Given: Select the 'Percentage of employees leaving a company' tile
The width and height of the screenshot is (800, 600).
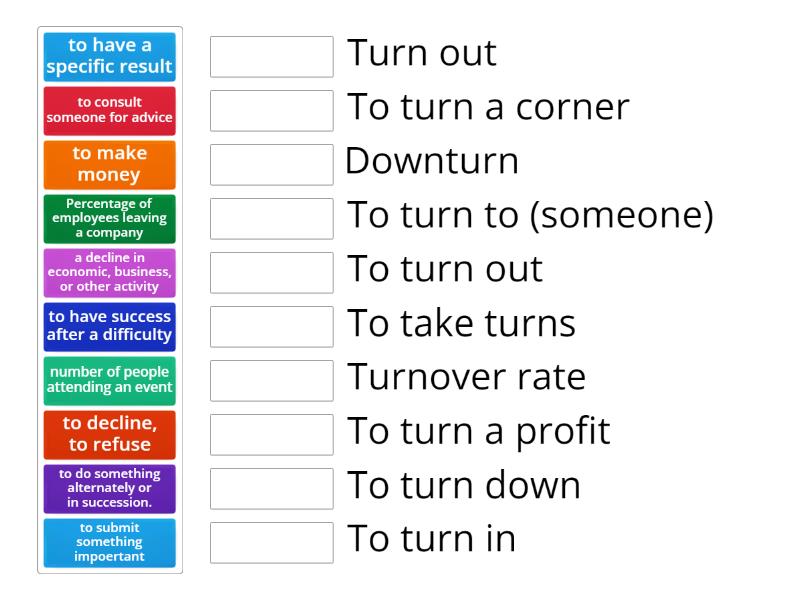Looking at the screenshot, I should [110, 219].
